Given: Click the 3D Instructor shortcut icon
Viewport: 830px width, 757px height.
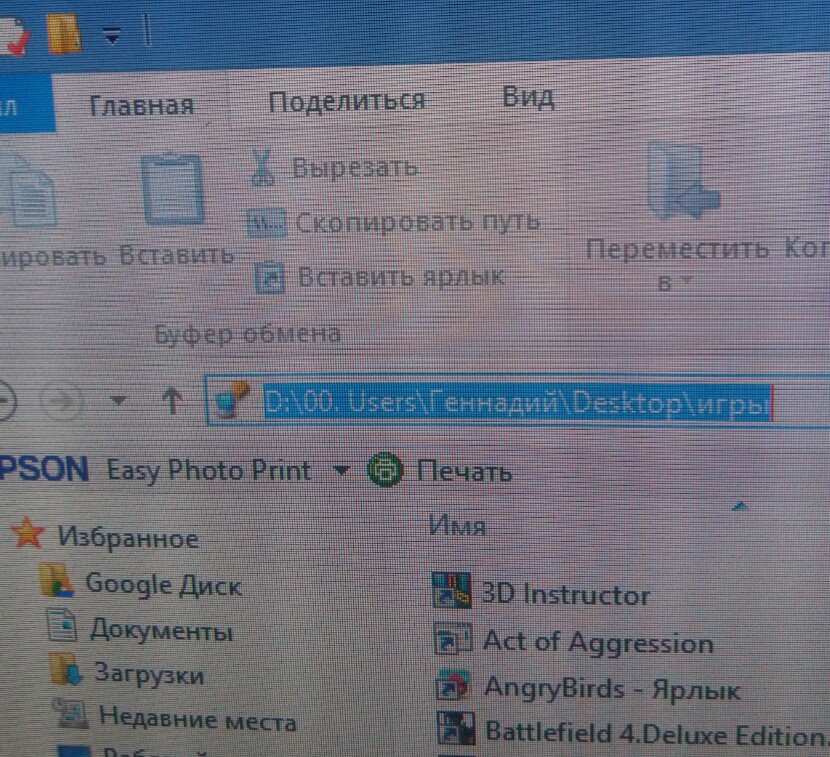Looking at the screenshot, I should (451, 590).
